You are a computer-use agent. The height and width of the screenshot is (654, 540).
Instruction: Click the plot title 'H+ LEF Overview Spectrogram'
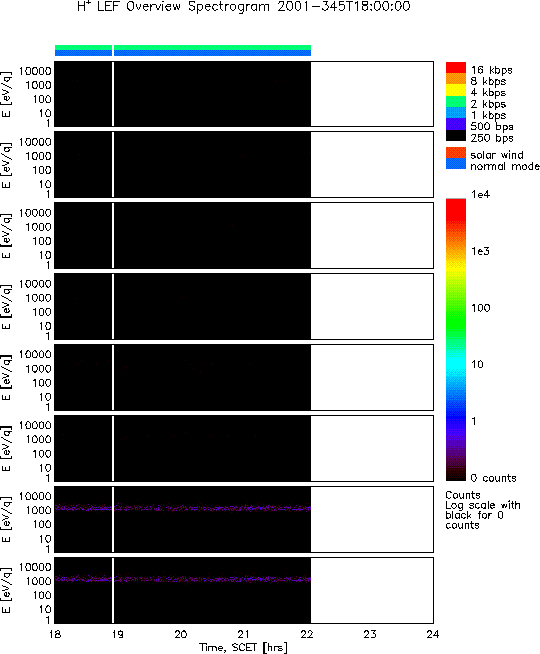click(173, 6)
